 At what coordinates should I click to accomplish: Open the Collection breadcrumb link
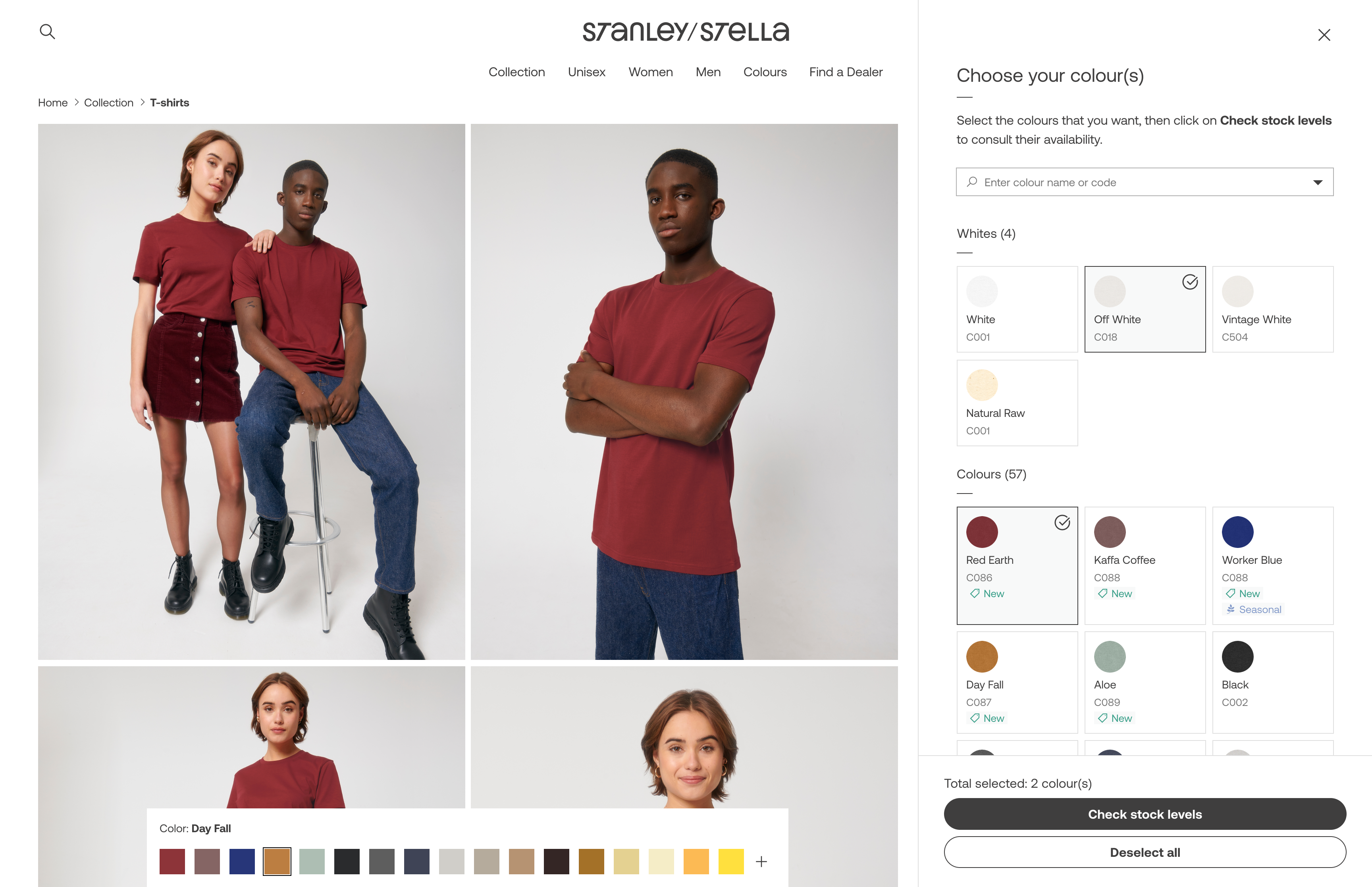(108, 102)
